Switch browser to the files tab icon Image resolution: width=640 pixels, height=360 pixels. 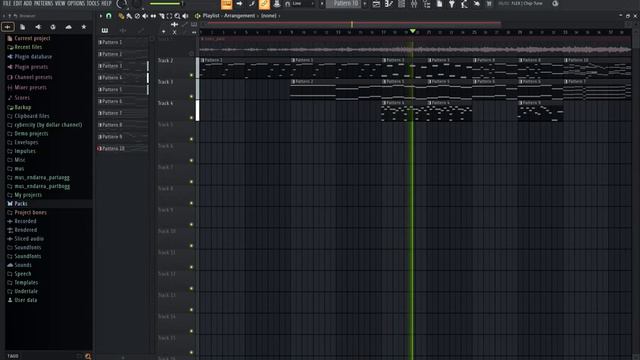[23, 27]
